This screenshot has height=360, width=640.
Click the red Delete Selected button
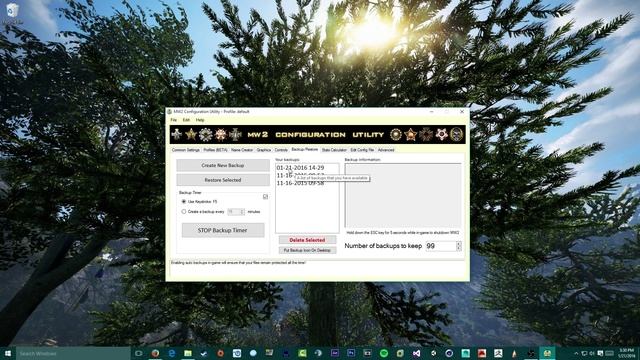point(307,240)
